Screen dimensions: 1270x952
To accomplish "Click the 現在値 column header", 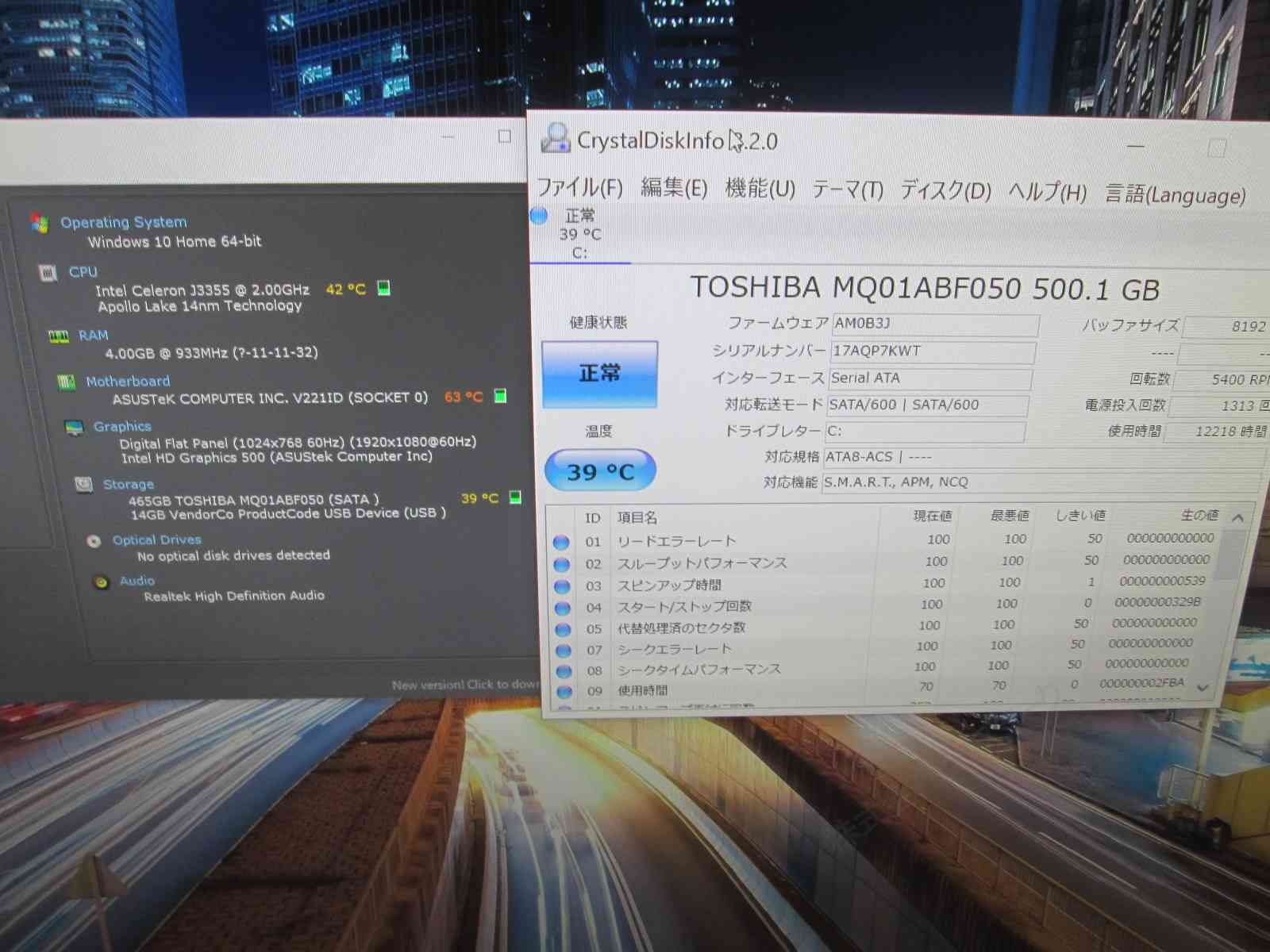I will pos(933,516).
